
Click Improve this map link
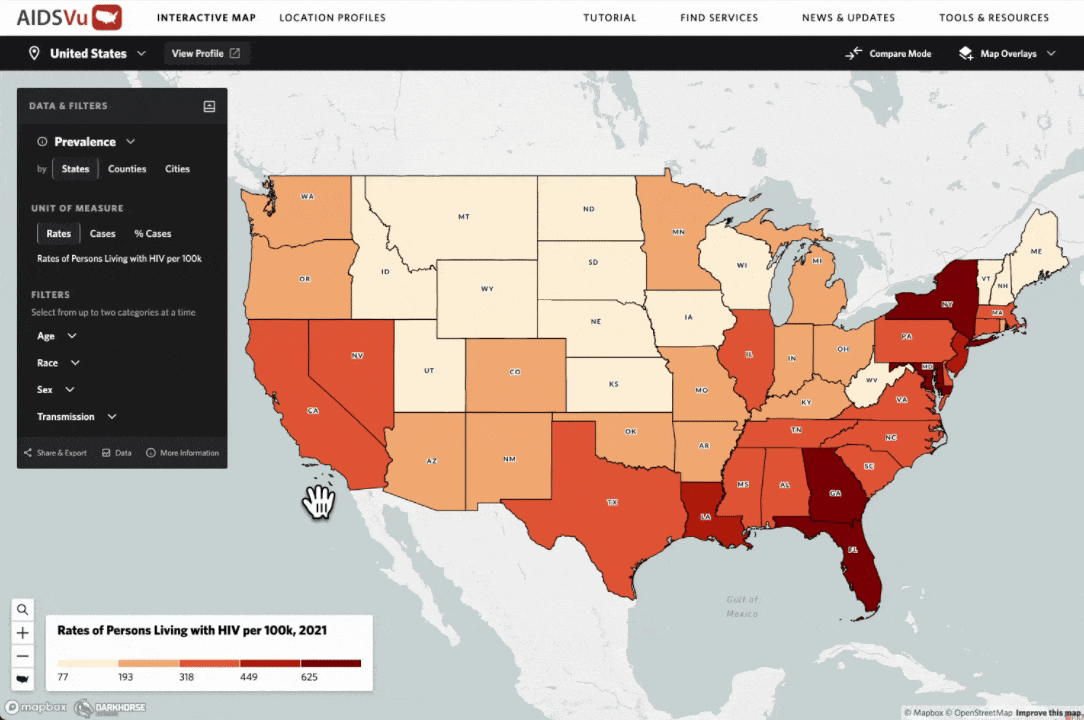pos(1048,712)
